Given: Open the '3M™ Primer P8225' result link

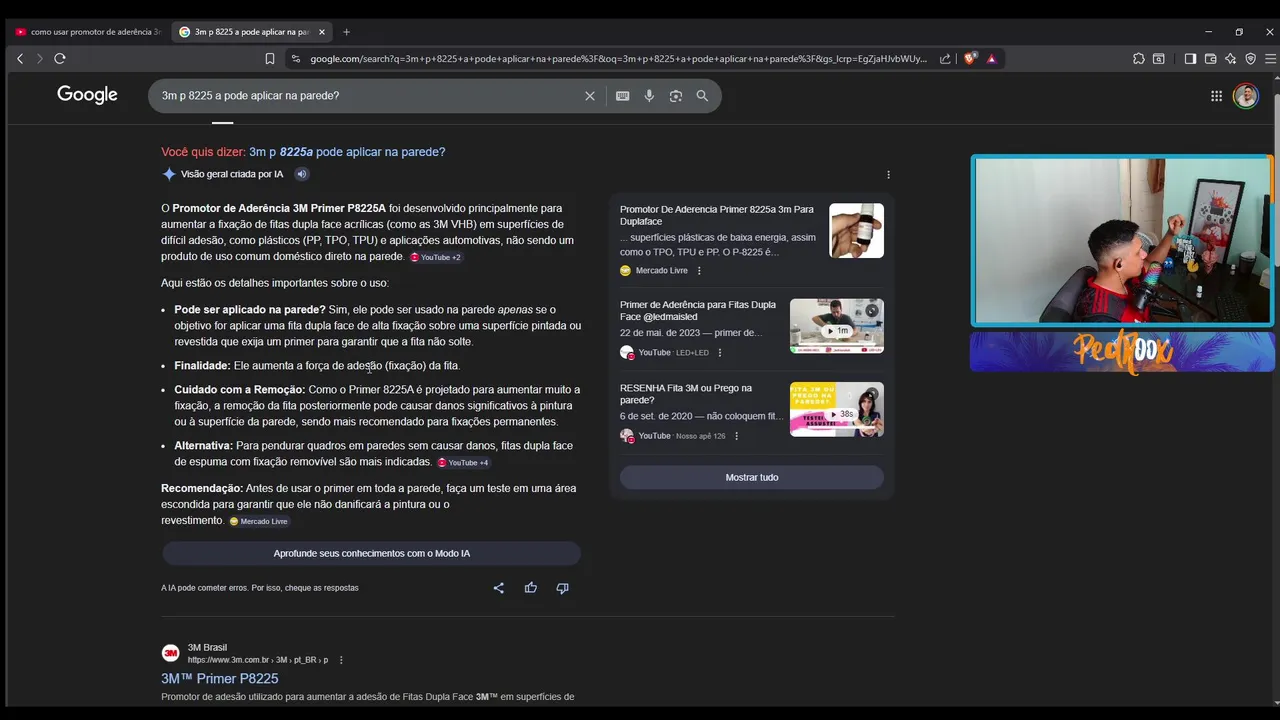Looking at the screenshot, I should [220, 679].
